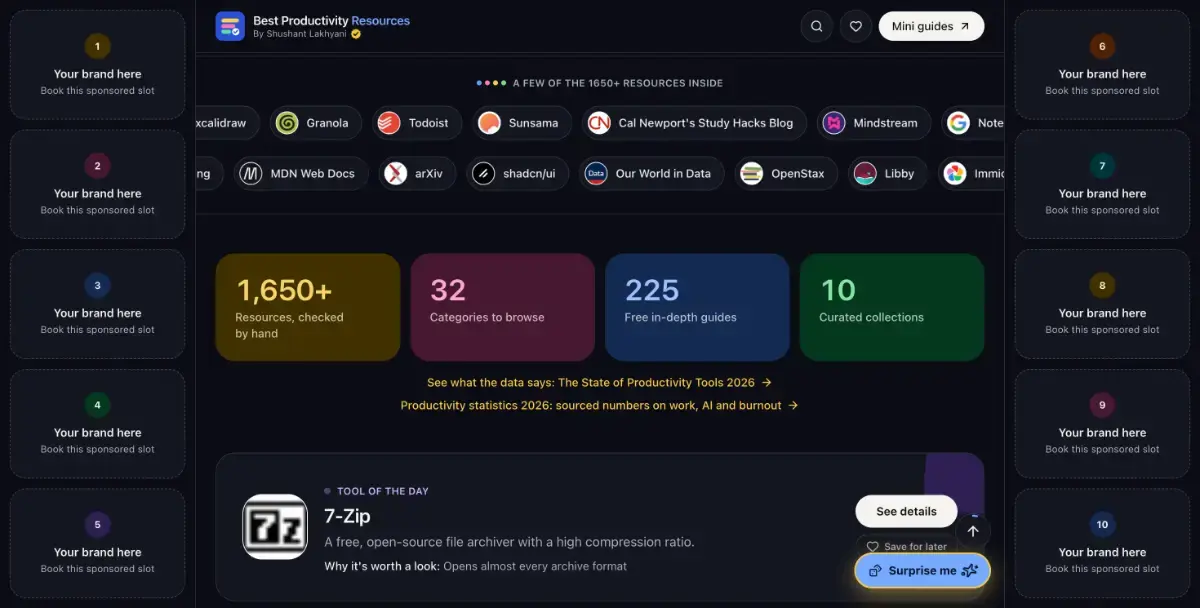Click the scroll-to-top arrow button
The image size is (1200, 608).
point(973,531)
